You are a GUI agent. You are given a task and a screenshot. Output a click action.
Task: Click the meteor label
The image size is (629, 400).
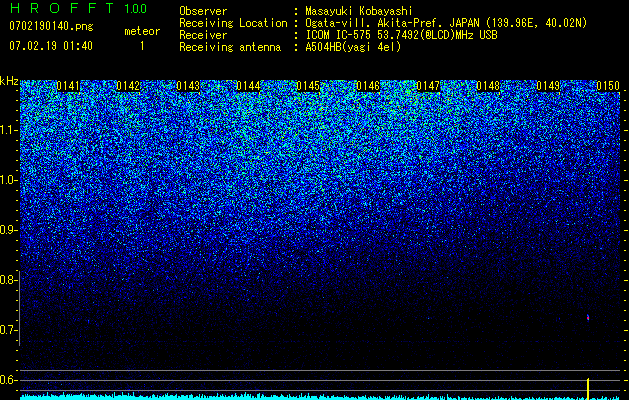click(142, 31)
